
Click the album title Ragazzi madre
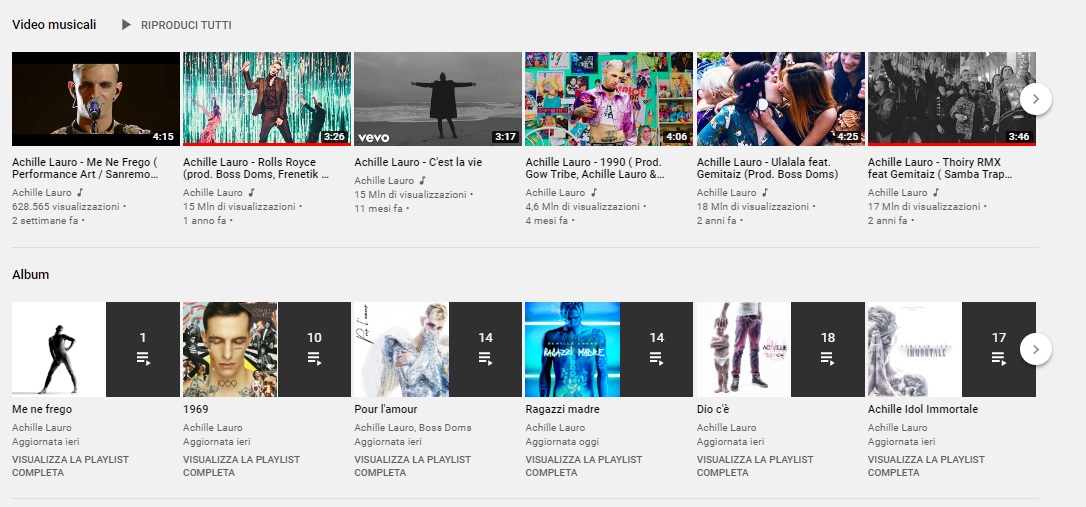coord(562,409)
